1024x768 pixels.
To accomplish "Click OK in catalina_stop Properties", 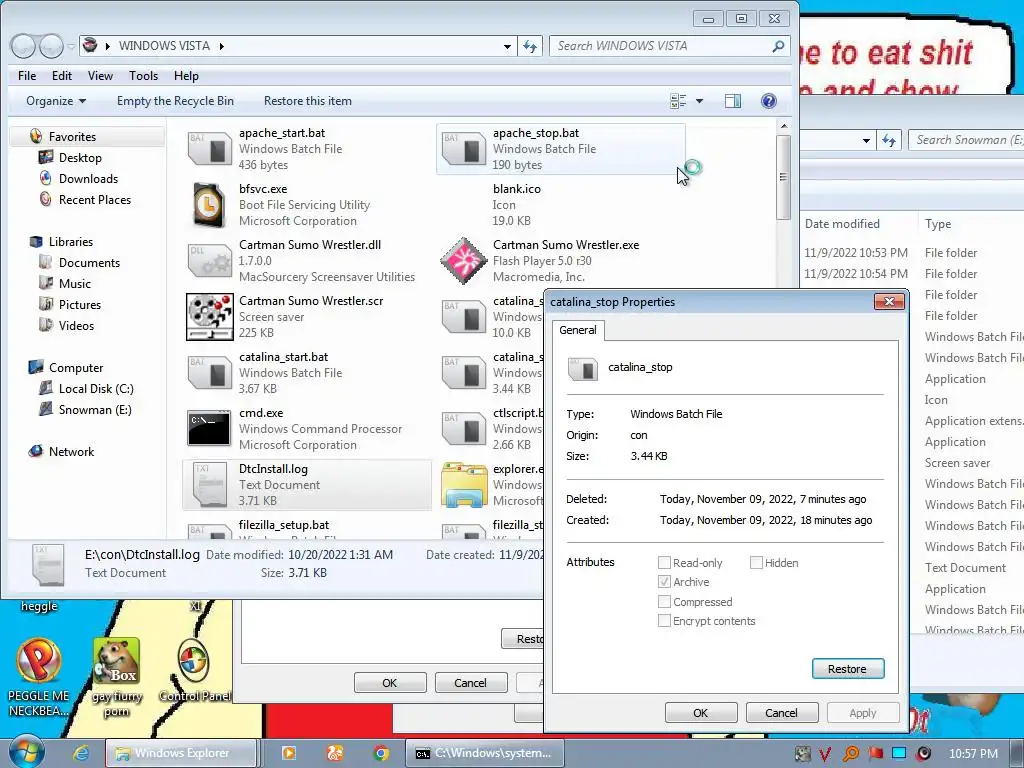I will click(x=701, y=712).
